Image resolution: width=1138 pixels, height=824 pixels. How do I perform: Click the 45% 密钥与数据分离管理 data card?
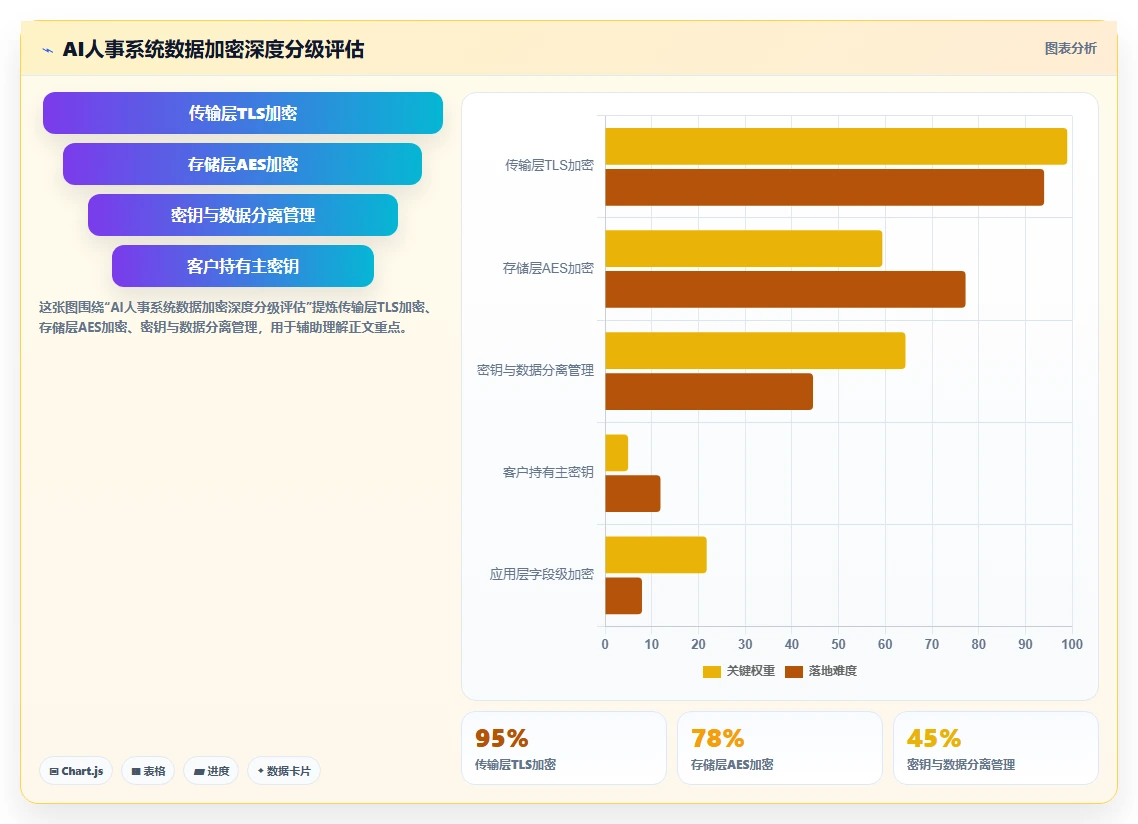click(x=996, y=748)
